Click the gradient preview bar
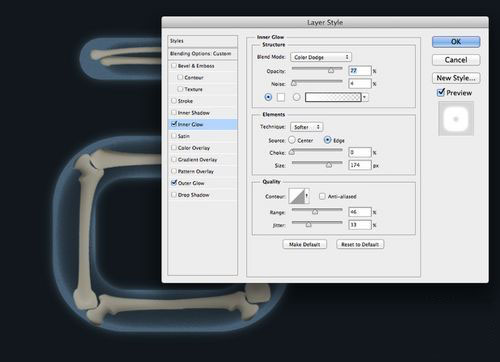This screenshot has height=362, width=500. point(333,97)
